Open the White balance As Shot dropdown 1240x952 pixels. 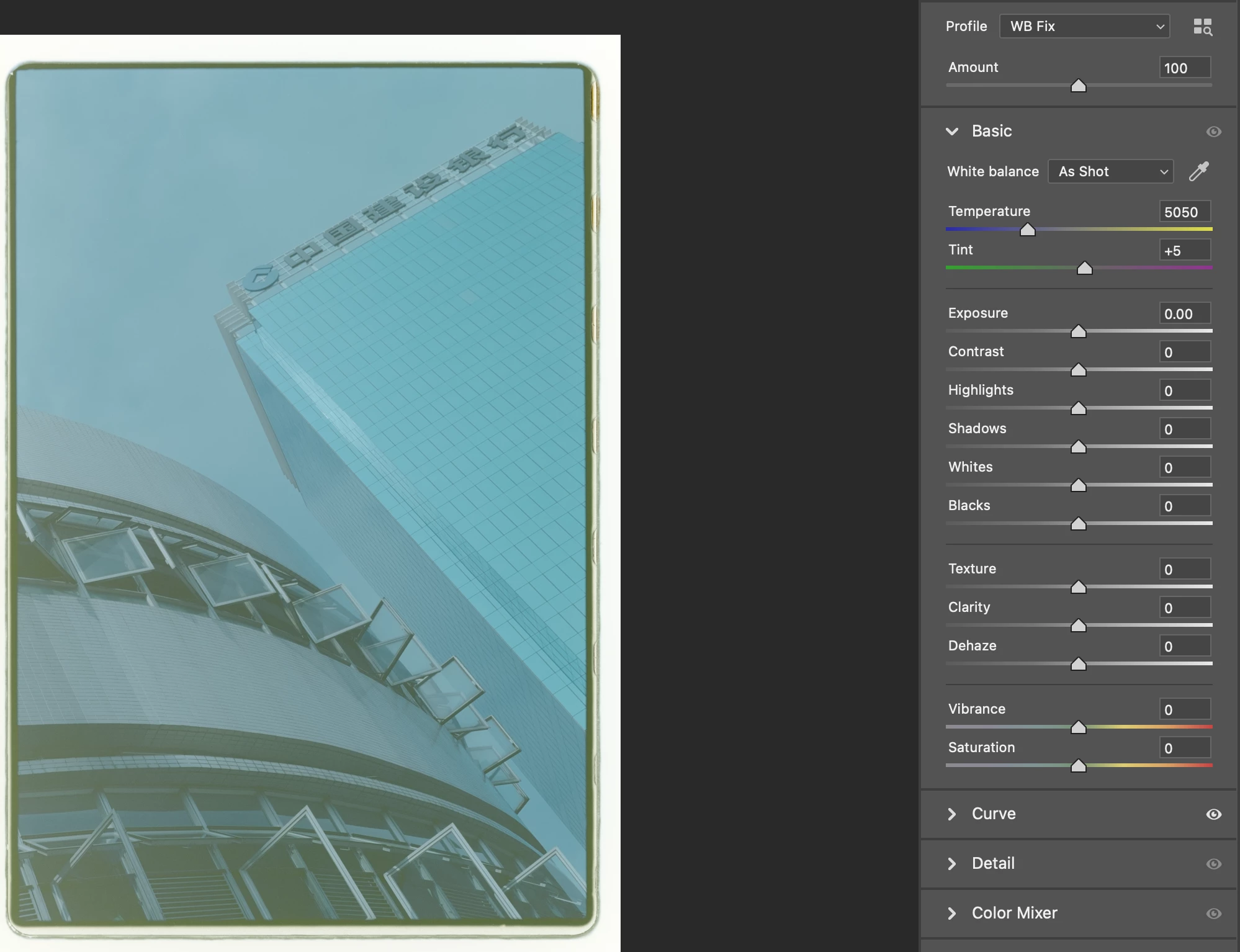click(1110, 171)
